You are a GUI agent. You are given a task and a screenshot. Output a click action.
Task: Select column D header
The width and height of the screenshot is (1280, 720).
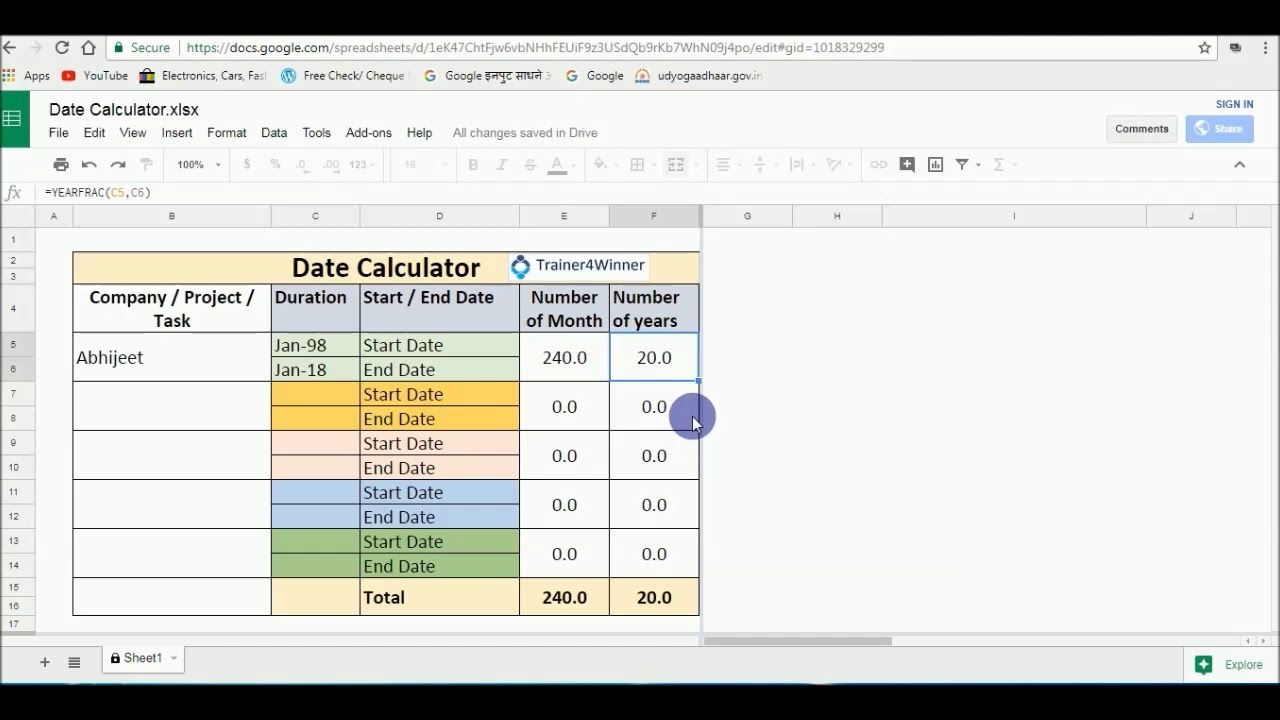pyautogui.click(x=439, y=216)
